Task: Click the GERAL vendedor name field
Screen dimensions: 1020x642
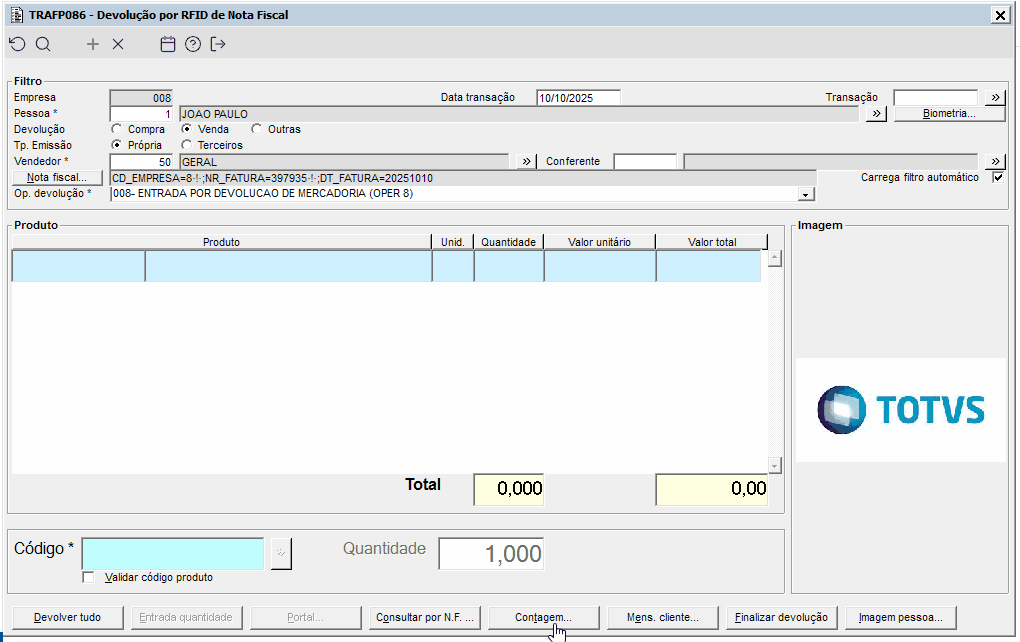Action: pos(344,161)
